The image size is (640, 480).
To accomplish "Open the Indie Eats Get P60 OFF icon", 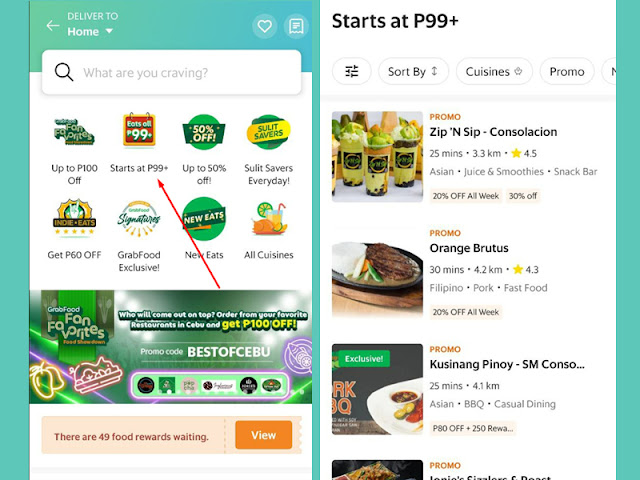I will (x=74, y=218).
